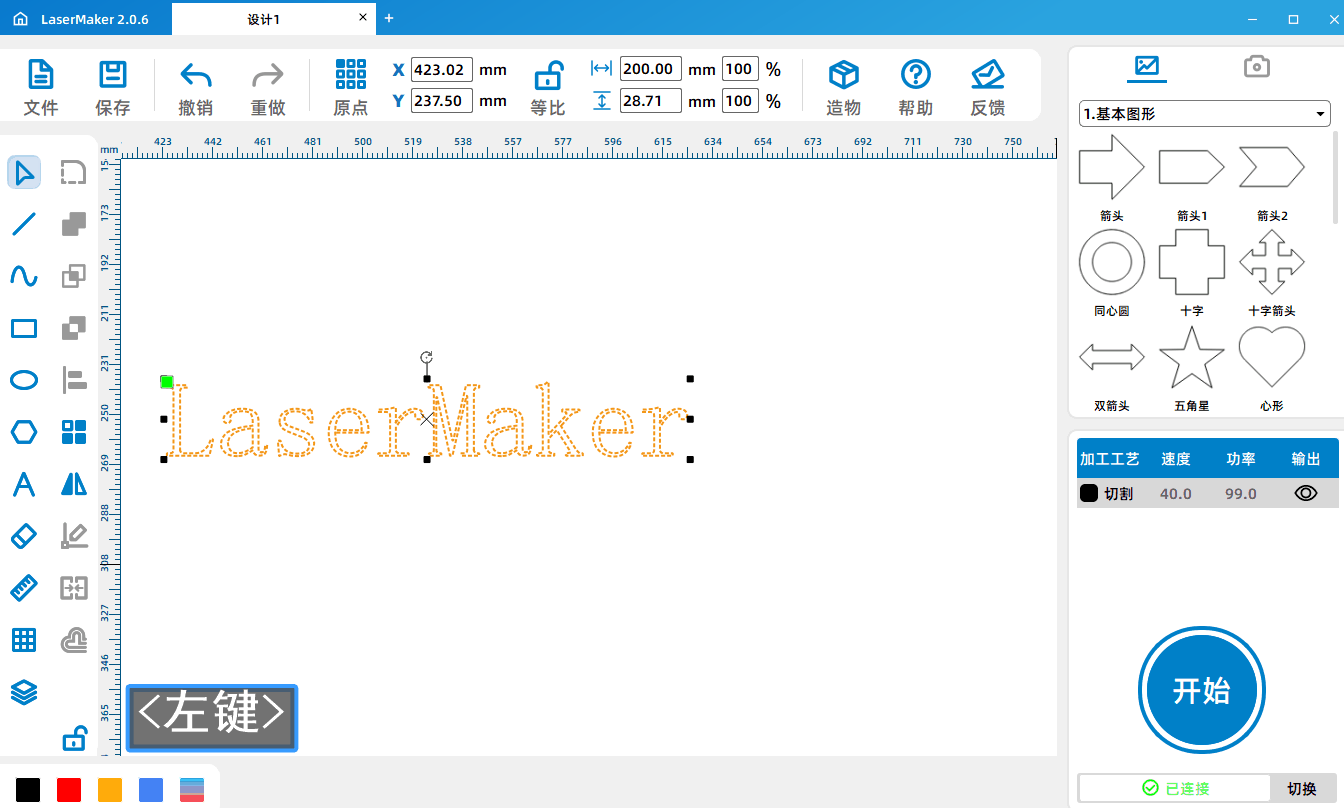Click the height percentage field
The width and height of the screenshot is (1344, 808).
click(x=740, y=100)
